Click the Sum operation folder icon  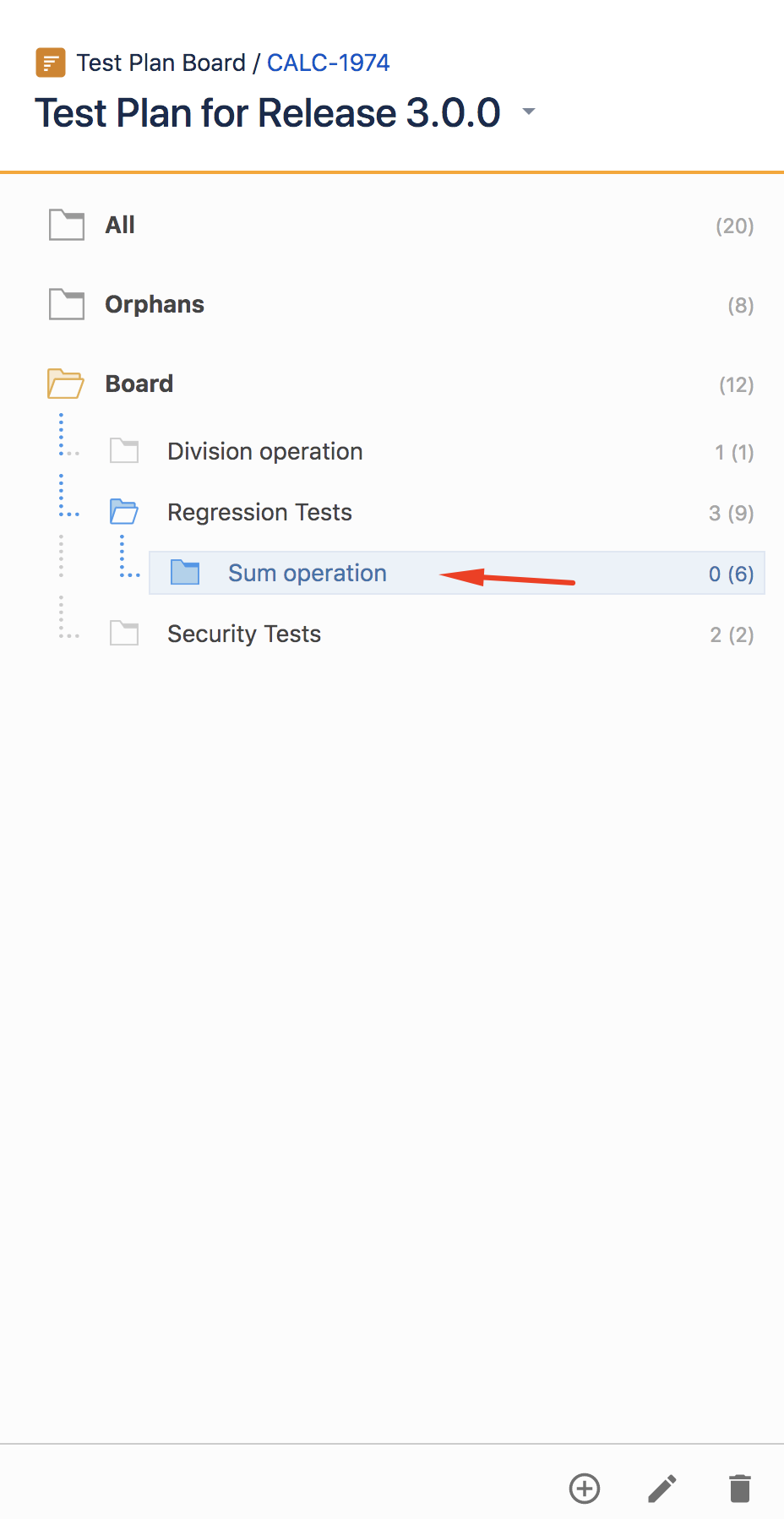(185, 573)
